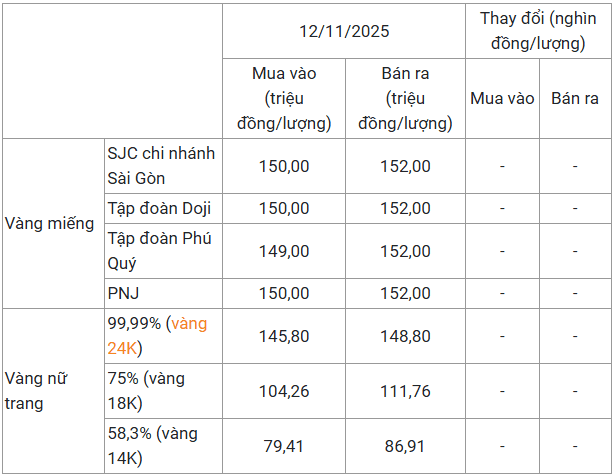The height and width of the screenshot is (476, 614).
Task: Select the "Vàng miếng" category cell
Action: (46, 223)
